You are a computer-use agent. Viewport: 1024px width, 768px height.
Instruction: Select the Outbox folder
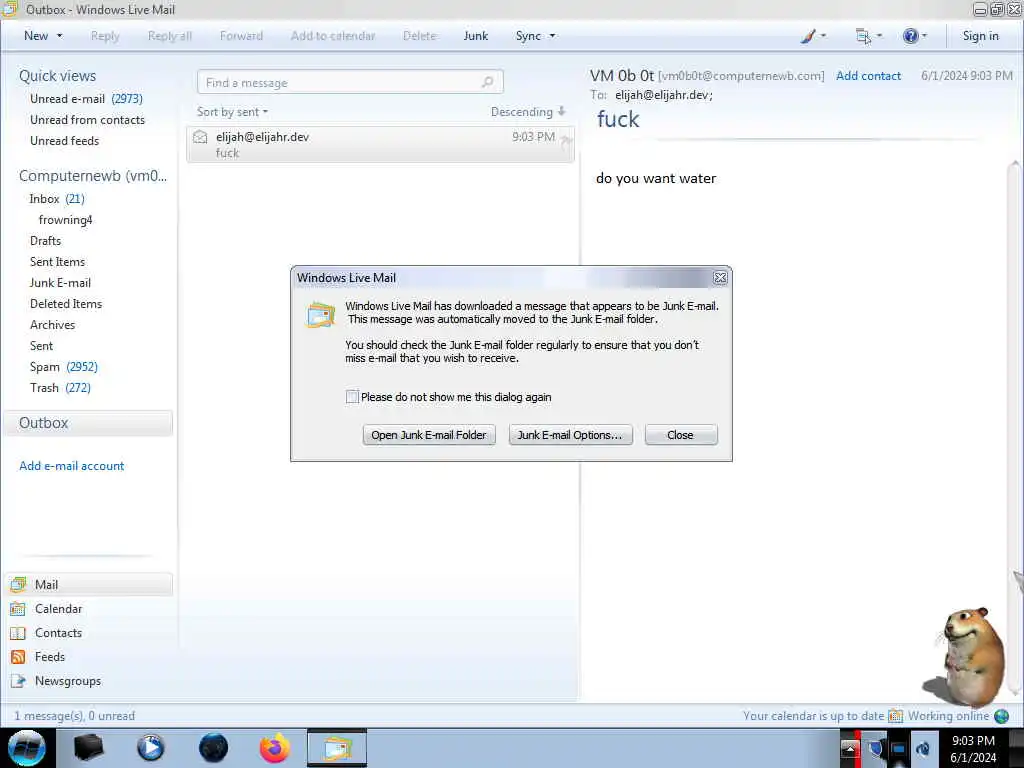click(88, 423)
